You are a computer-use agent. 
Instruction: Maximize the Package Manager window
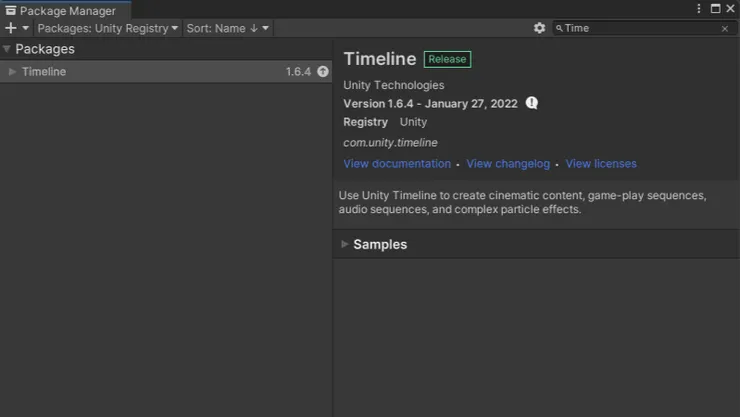[716, 9]
